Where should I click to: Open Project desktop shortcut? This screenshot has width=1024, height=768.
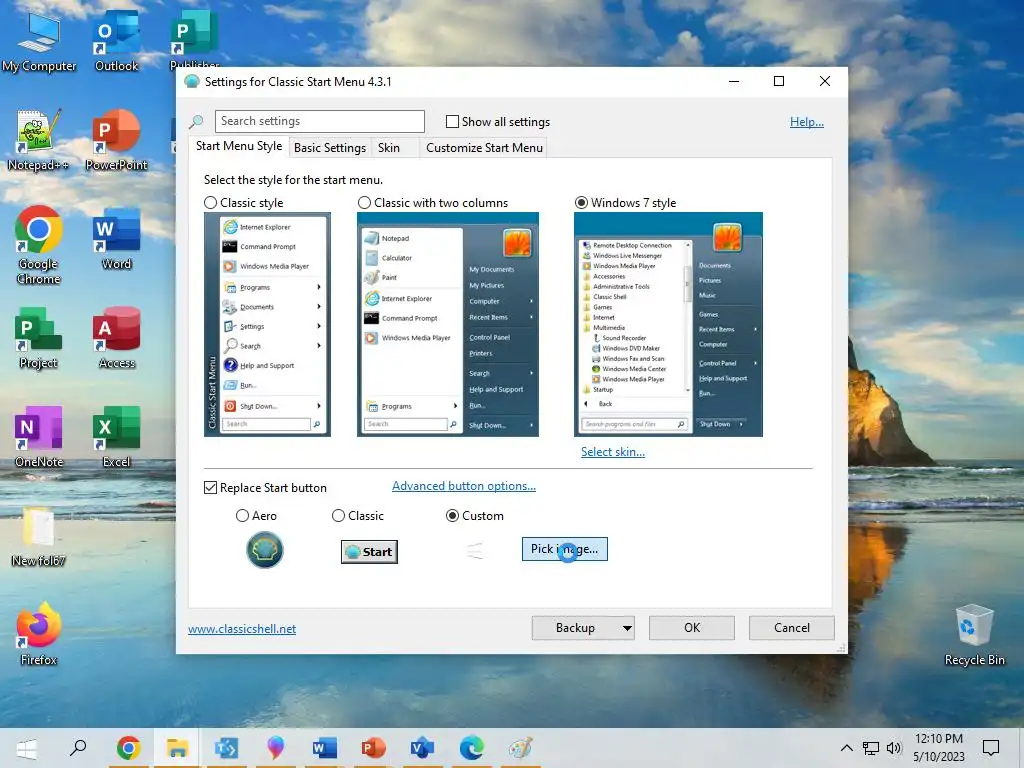[39, 338]
